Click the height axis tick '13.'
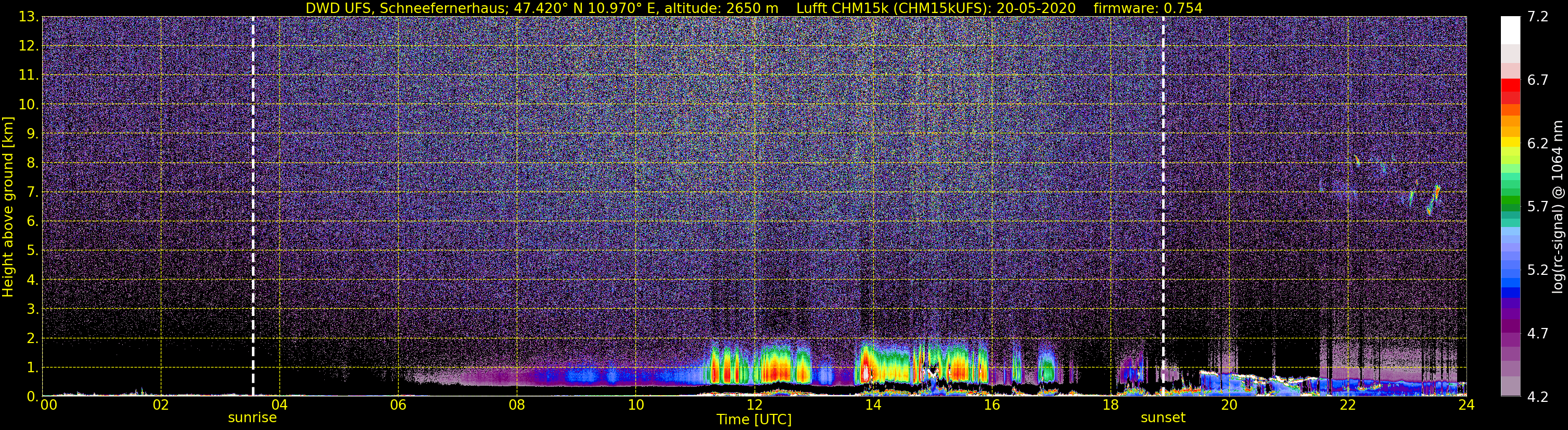 (x=28, y=17)
